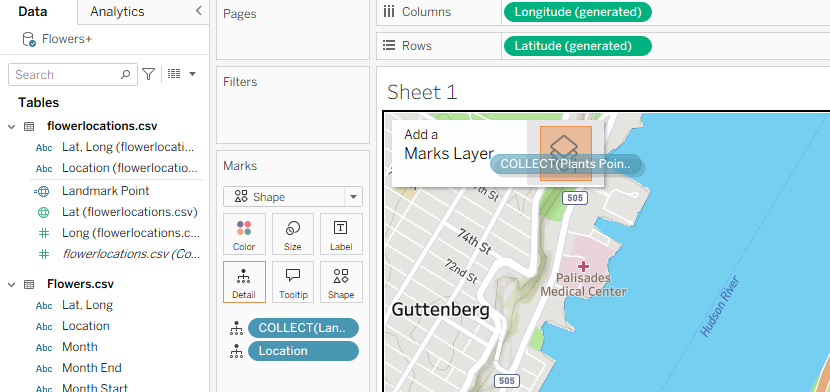This screenshot has width=830, height=392.
Task: Open the Tooltip marks card
Action: [x=293, y=282]
